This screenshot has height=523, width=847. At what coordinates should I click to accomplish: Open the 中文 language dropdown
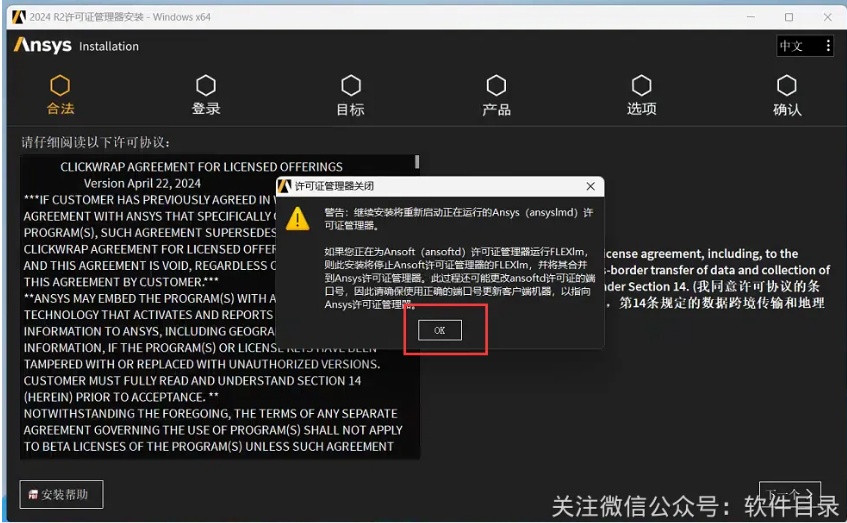[805, 46]
